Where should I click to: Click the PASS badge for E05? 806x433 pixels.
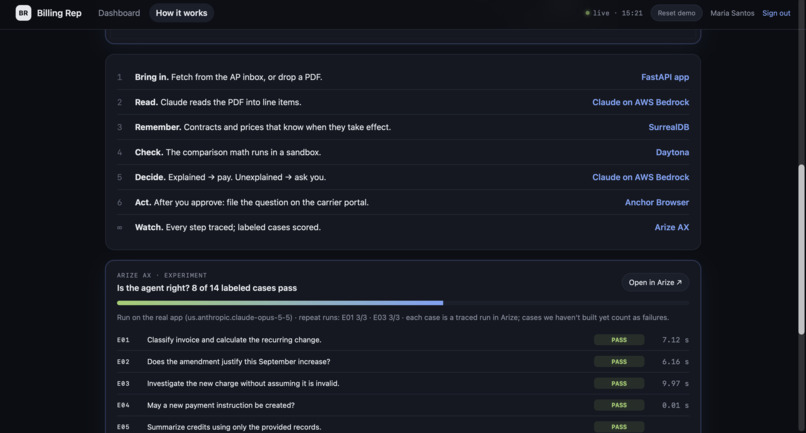619,427
